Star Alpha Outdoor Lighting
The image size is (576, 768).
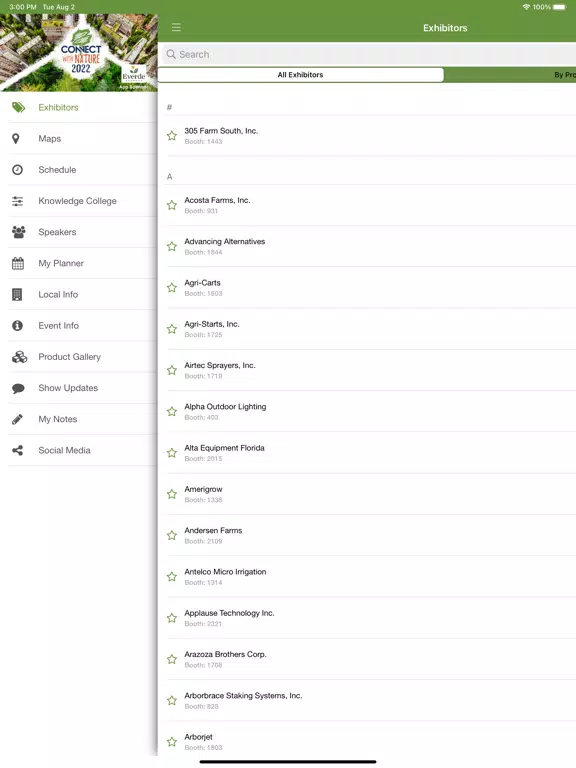tap(172, 411)
